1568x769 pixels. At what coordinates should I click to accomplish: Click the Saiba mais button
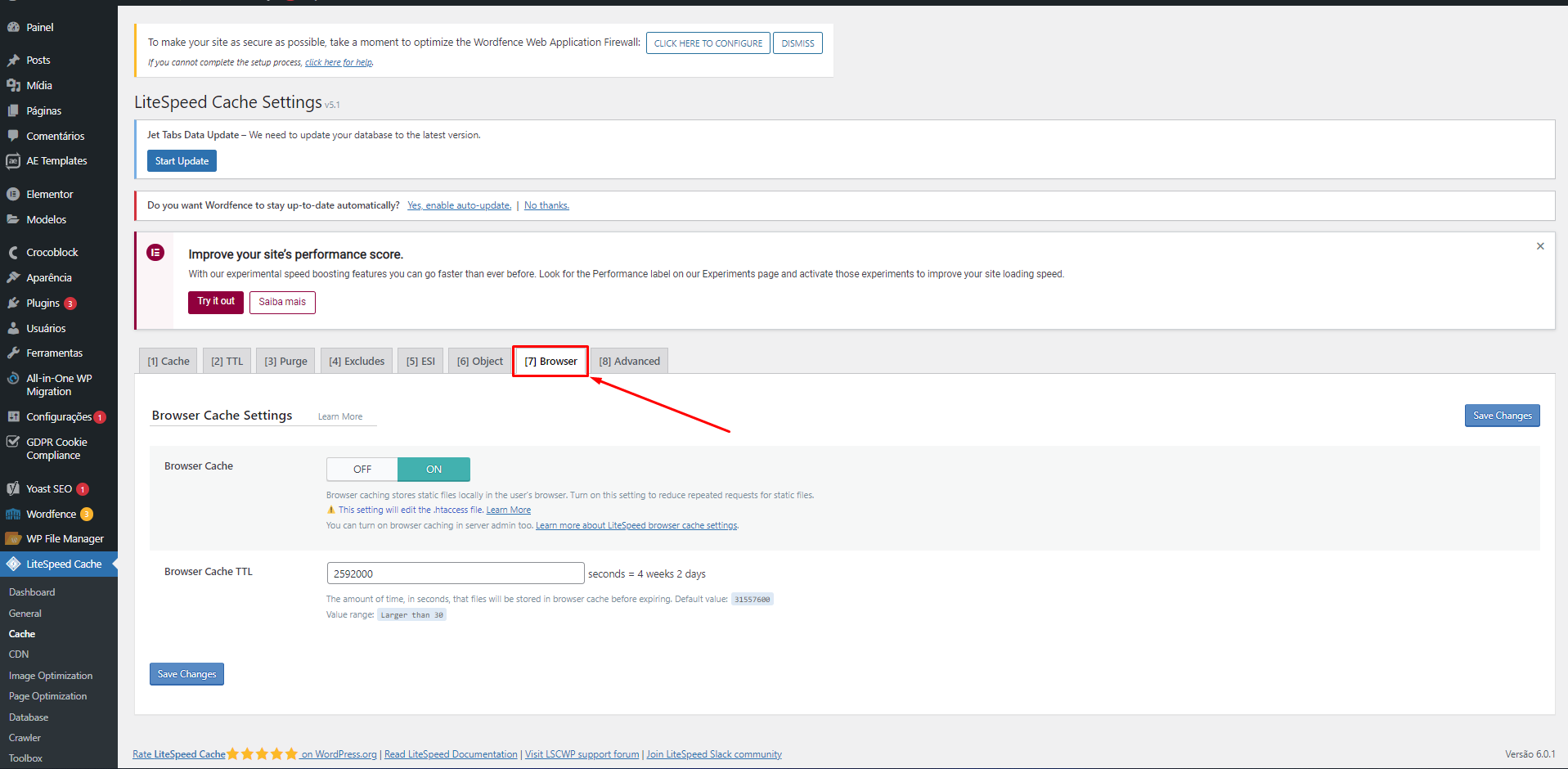click(x=282, y=302)
